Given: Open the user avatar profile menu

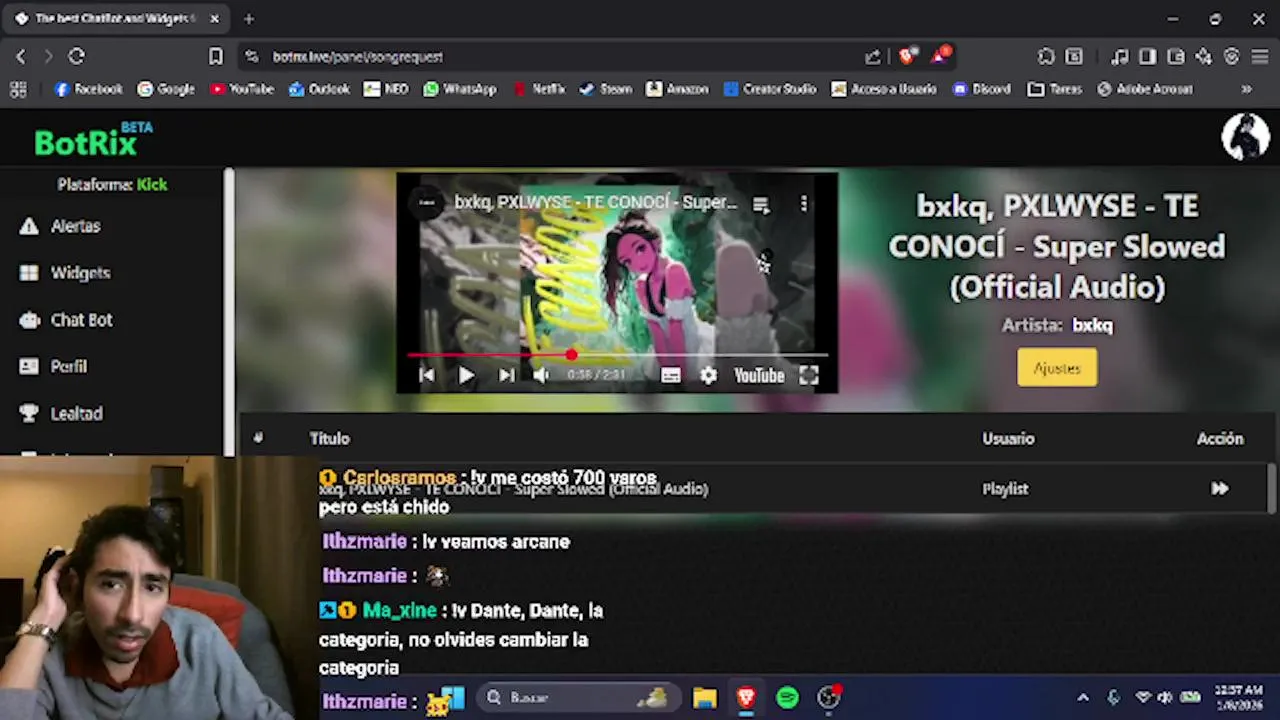Looking at the screenshot, I should click(1245, 137).
